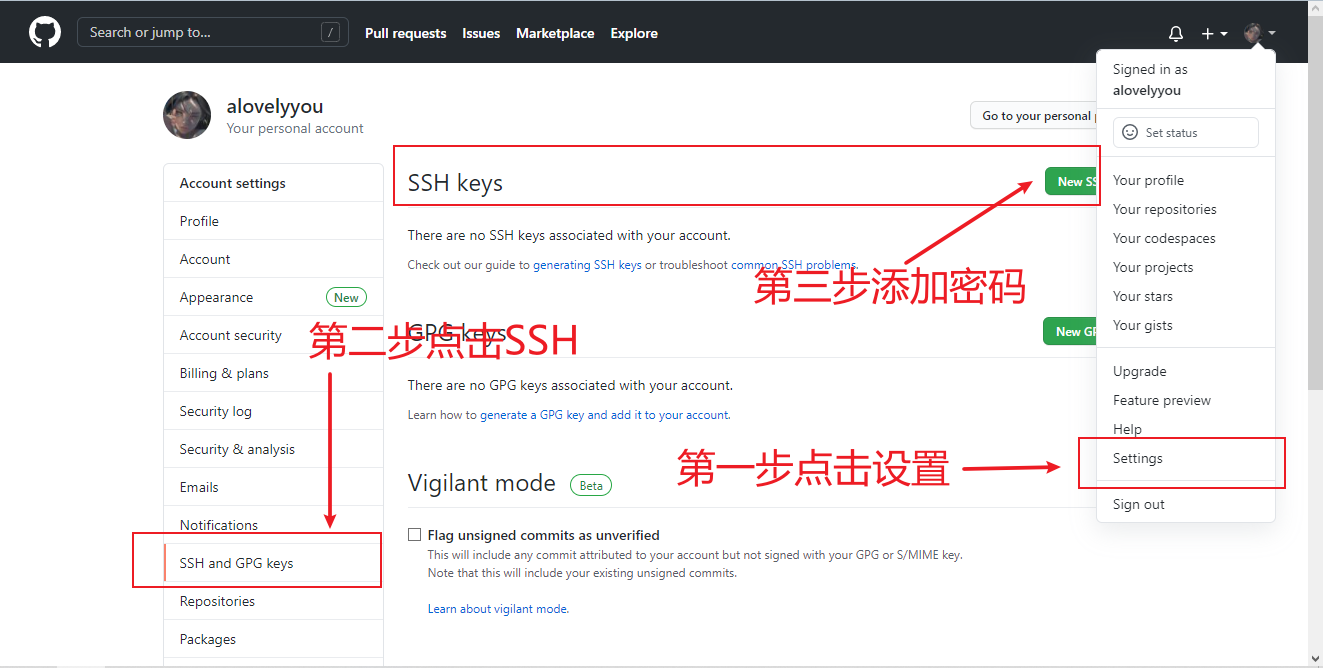
Task: Select SSH and GPG keys sidebar item
Action: (x=273, y=563)
